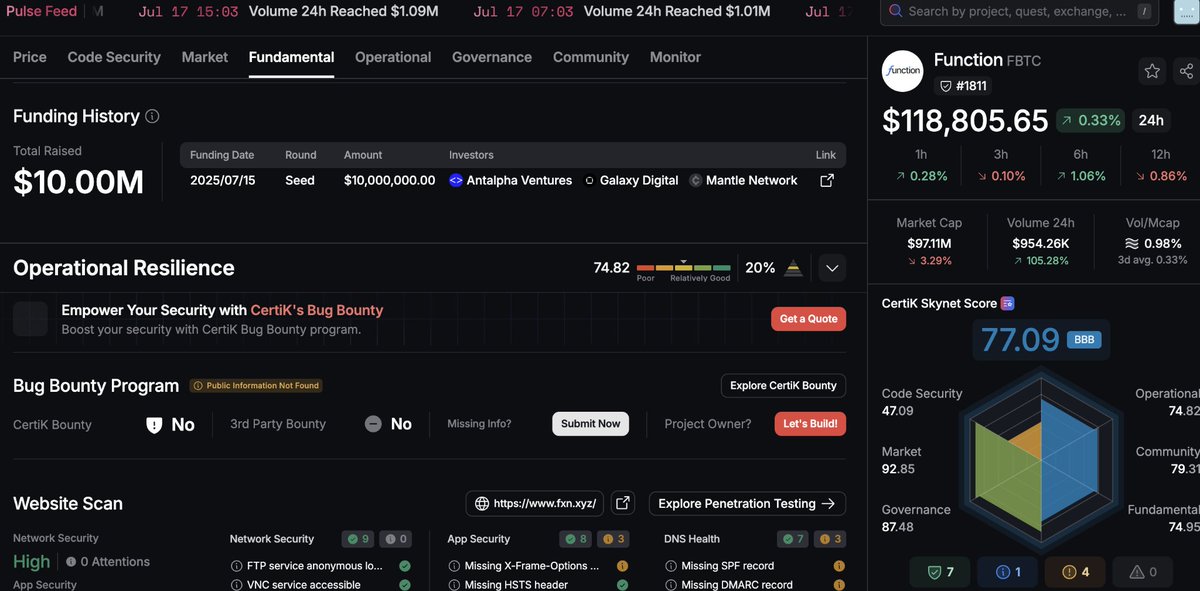The width and height of the screenshot is (1200, 591).
Task: Click the Submit Now button
Action: [590, 424]
